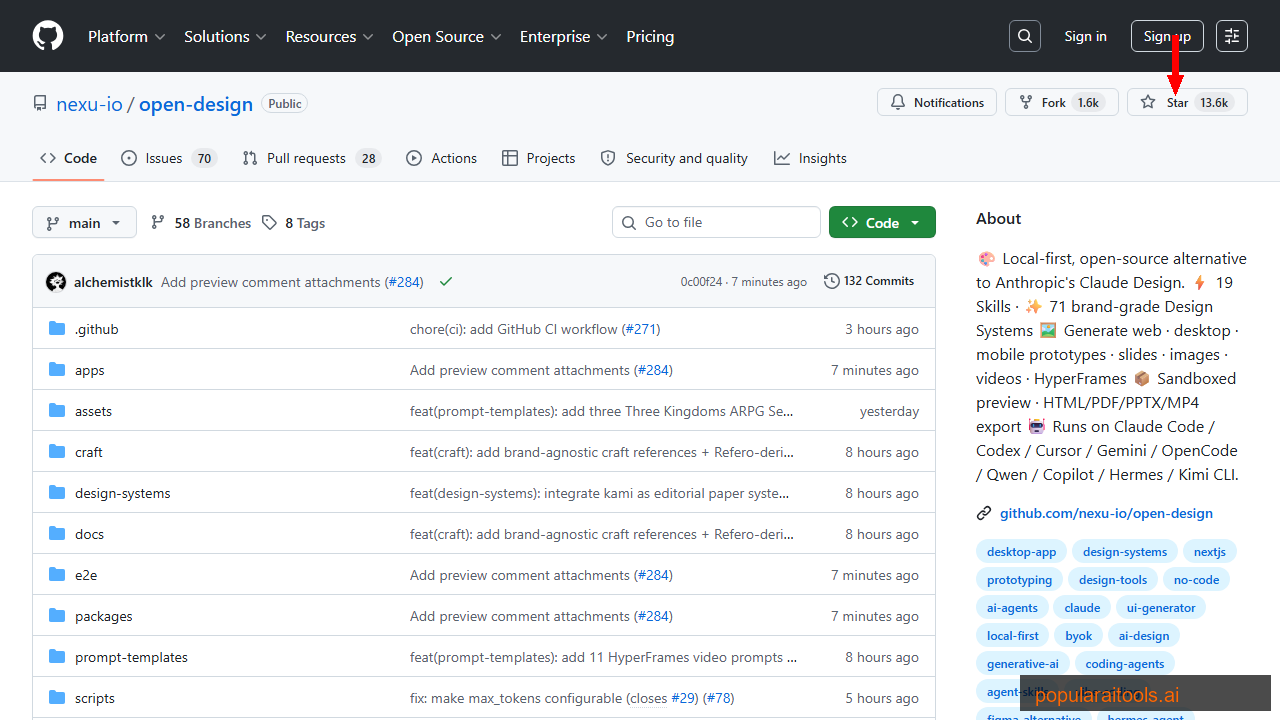Expand the Resources menu
1280x720 pixels.
click(x=329, y=36)
